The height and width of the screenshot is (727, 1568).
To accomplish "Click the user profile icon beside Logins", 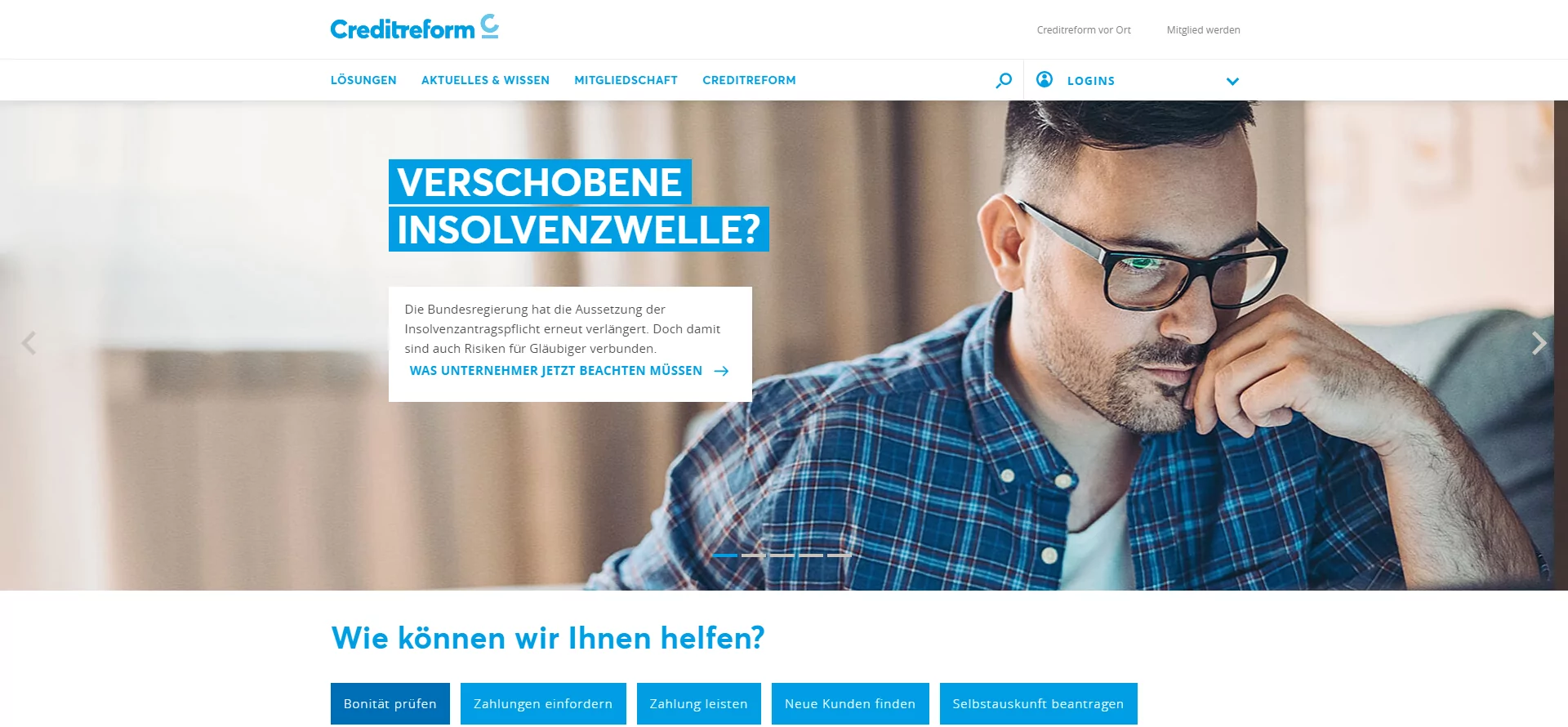I will [1045, 79].
